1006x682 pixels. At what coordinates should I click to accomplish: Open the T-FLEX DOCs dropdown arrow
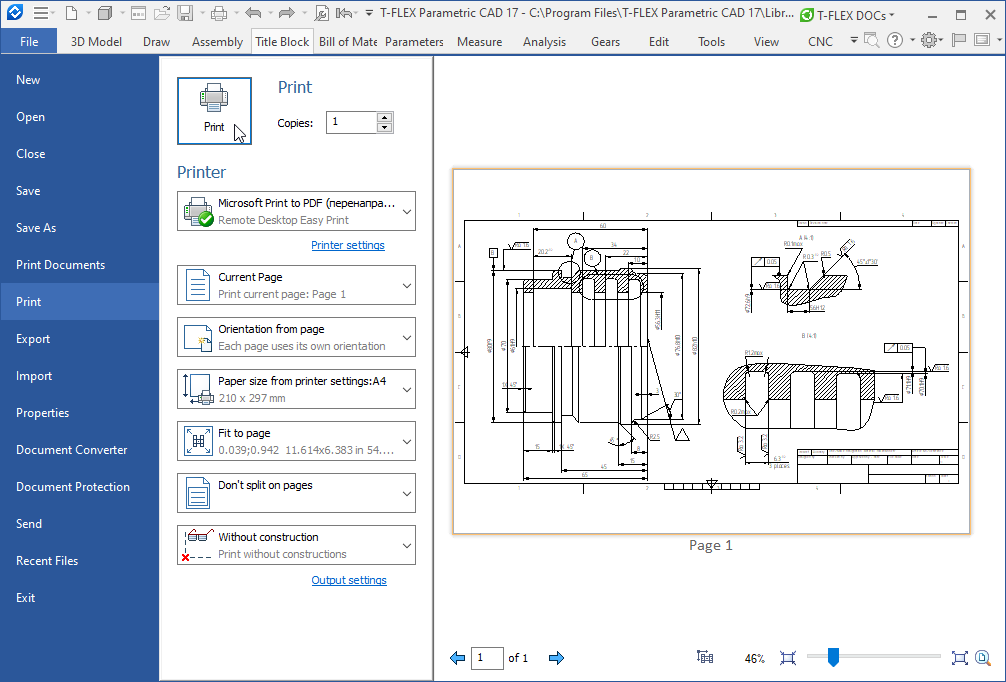pos(892,15)
